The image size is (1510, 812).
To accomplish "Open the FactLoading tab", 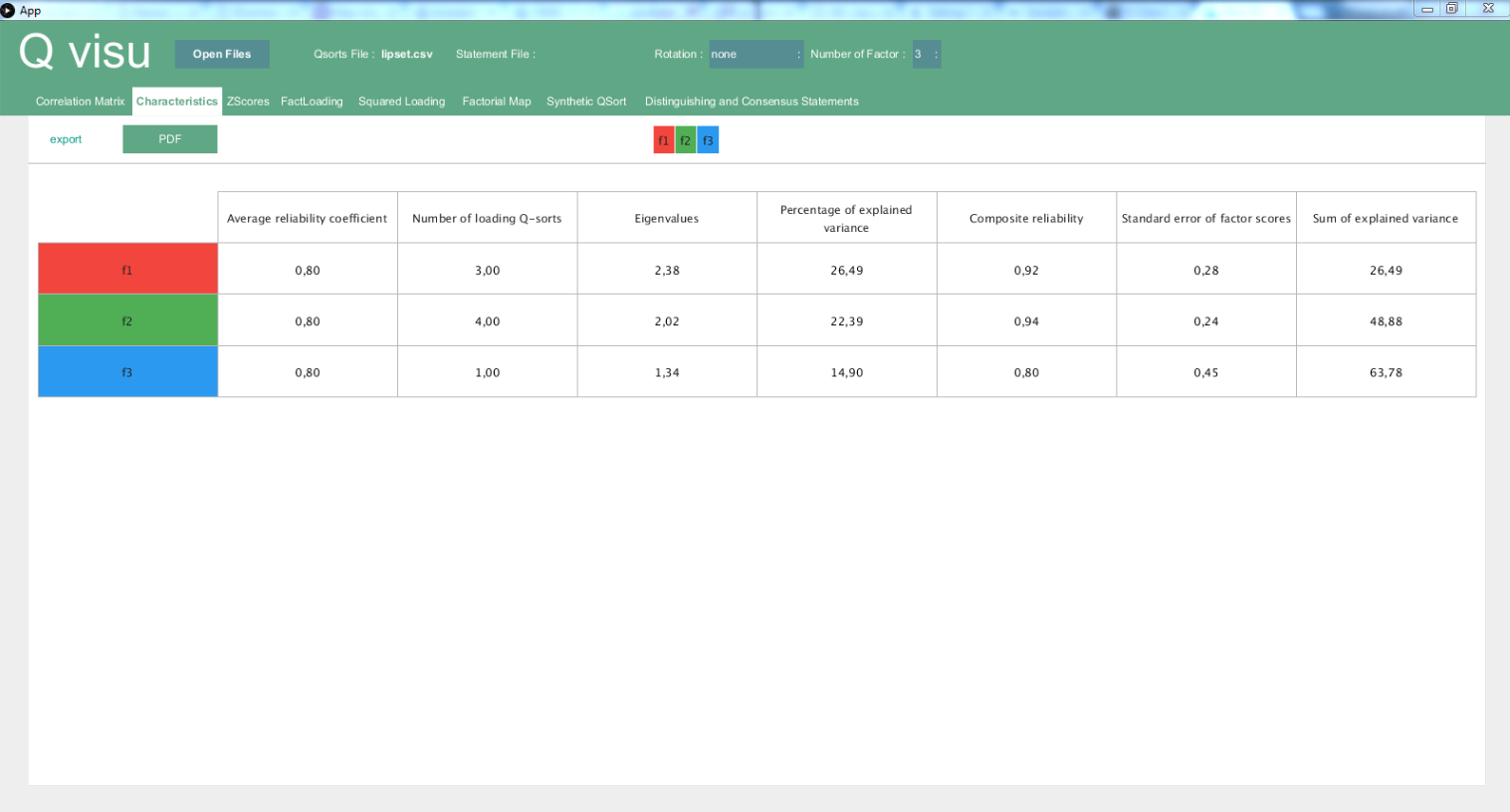I will point(312,101).
